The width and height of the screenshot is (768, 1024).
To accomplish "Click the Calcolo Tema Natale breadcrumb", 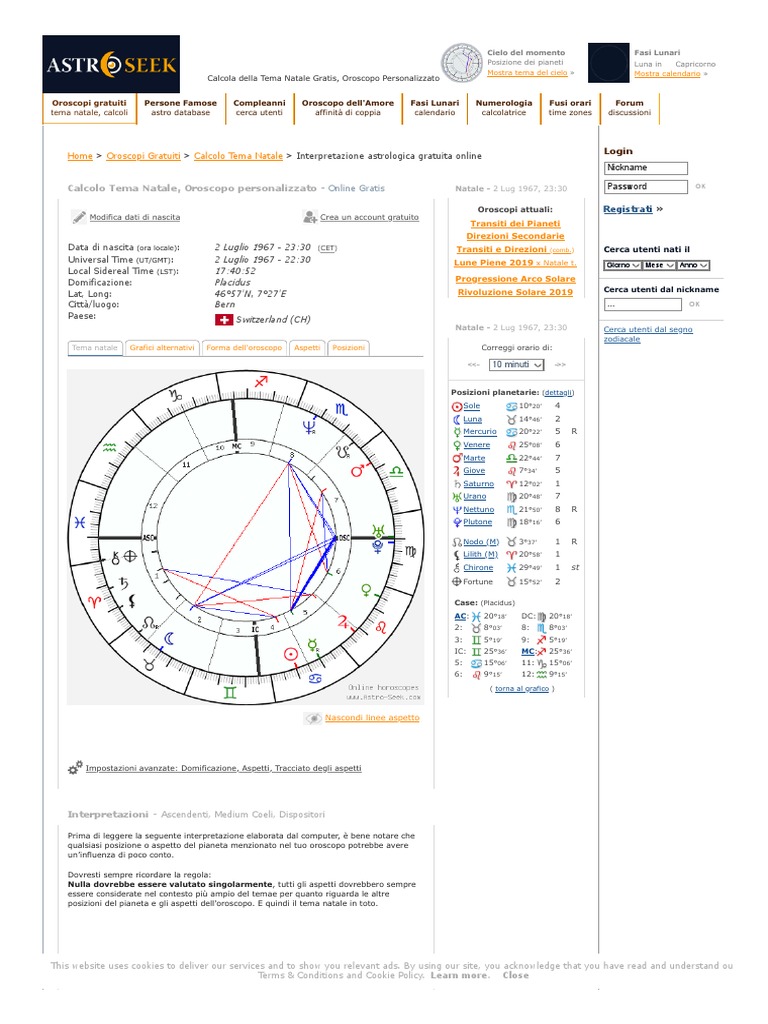I will pyautogui.click(x=238, y=156).
